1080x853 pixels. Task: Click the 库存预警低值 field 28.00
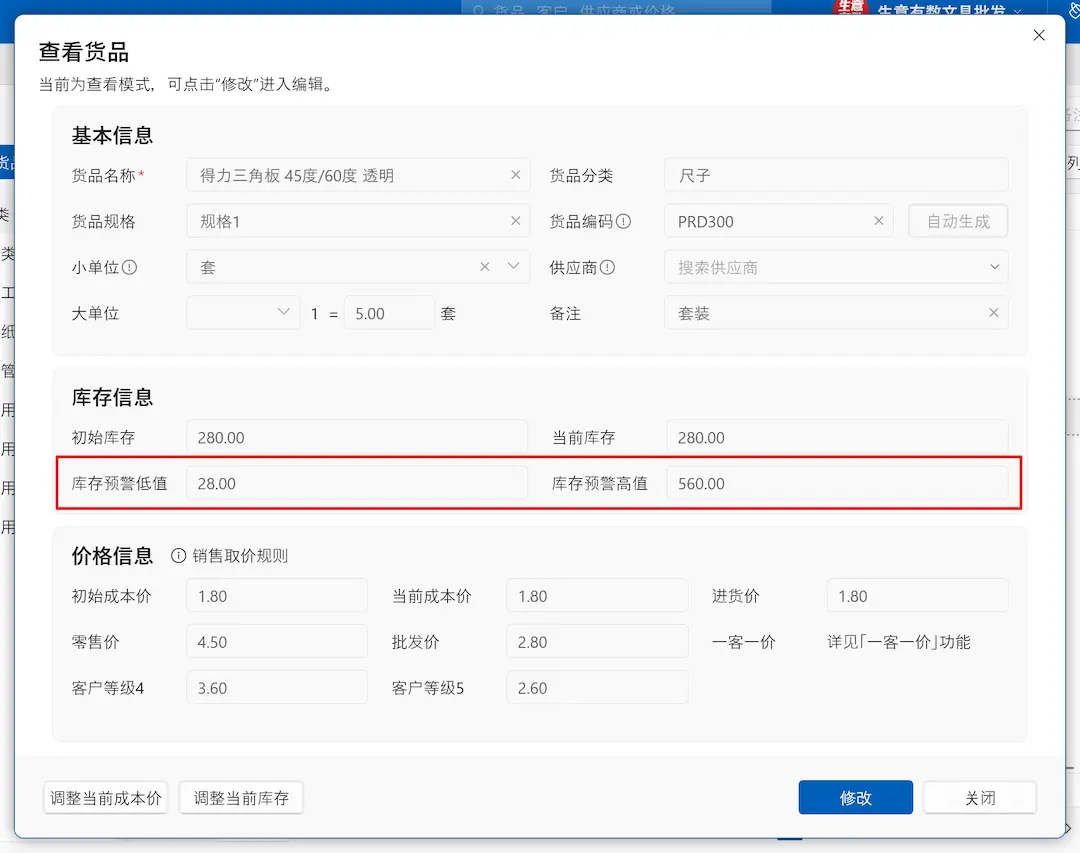point(357,484)
